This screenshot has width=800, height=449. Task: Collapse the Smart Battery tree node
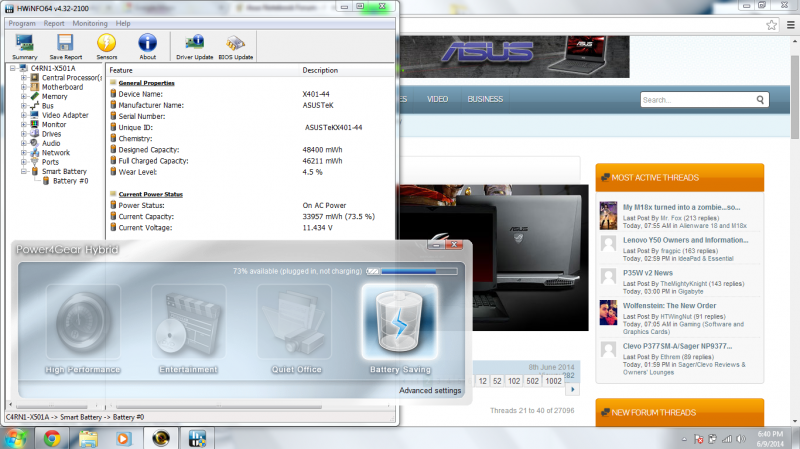(x=23, y=171)
